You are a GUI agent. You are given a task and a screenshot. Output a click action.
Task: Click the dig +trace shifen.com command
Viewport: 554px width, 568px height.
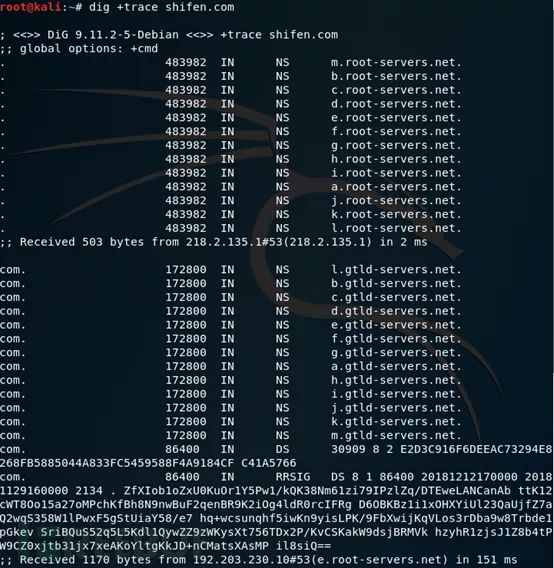coord(162,7)
